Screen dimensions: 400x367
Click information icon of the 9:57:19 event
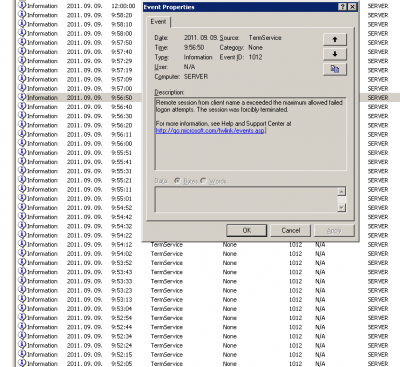pos(22,70)
